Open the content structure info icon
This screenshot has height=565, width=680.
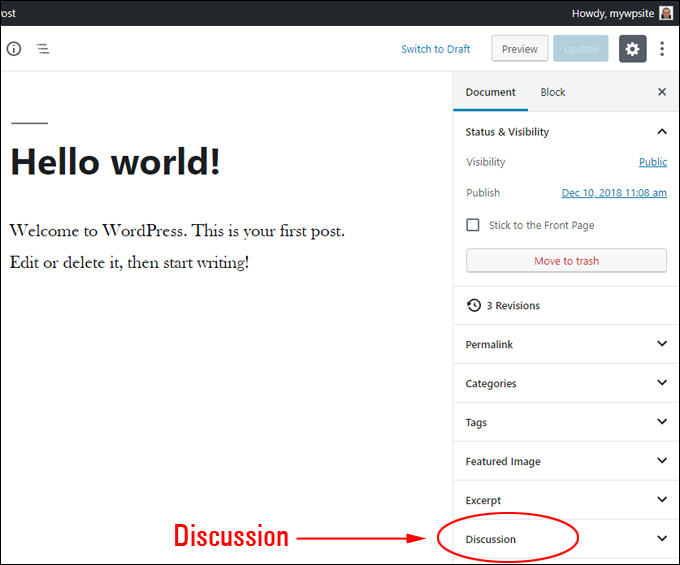click(14, 49)
